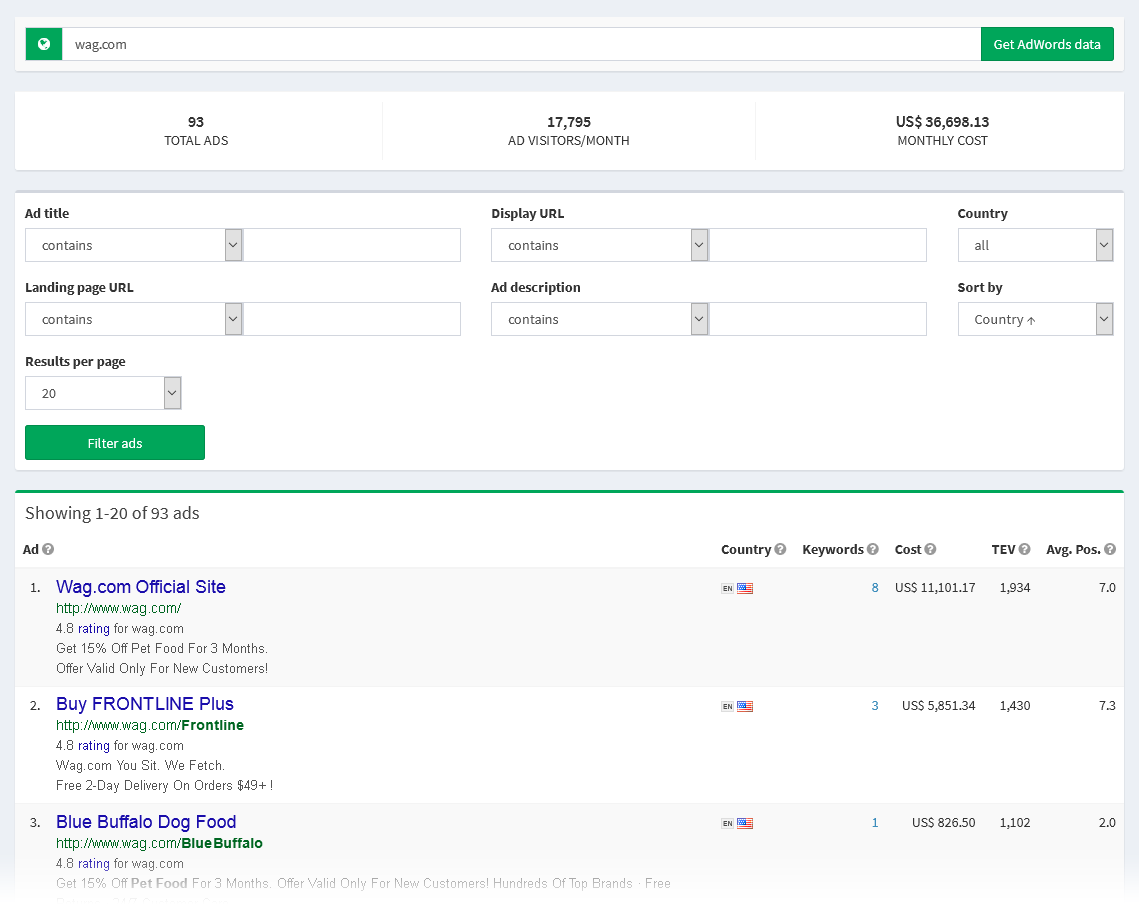Click the EN language badge on Buy FRONTLINE Plus
The width and height of the screenshot is (1139, 908).
pos(727,705)
